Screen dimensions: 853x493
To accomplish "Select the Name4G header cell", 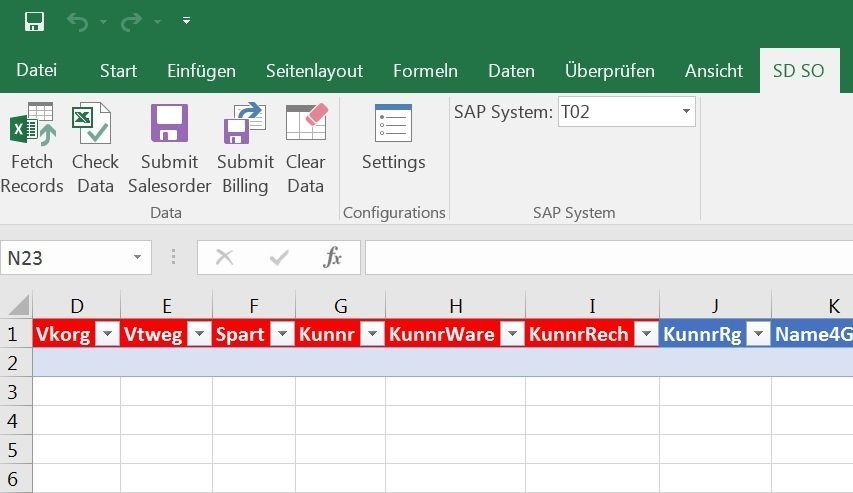I will click(x=812, y=334).
